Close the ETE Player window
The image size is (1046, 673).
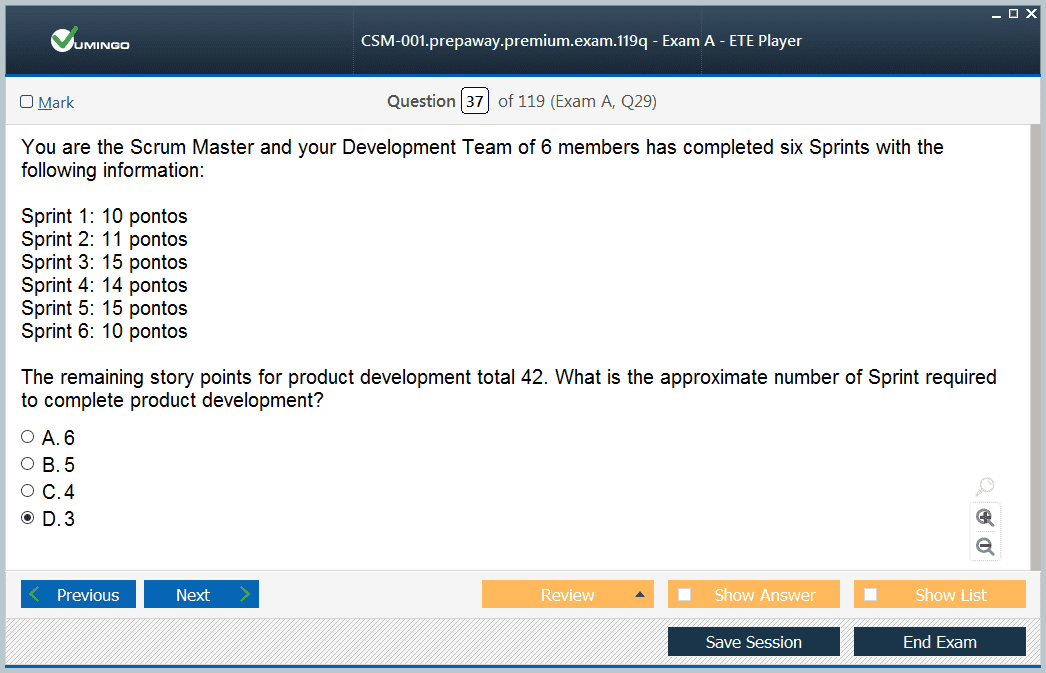(x=1031, y=13)
